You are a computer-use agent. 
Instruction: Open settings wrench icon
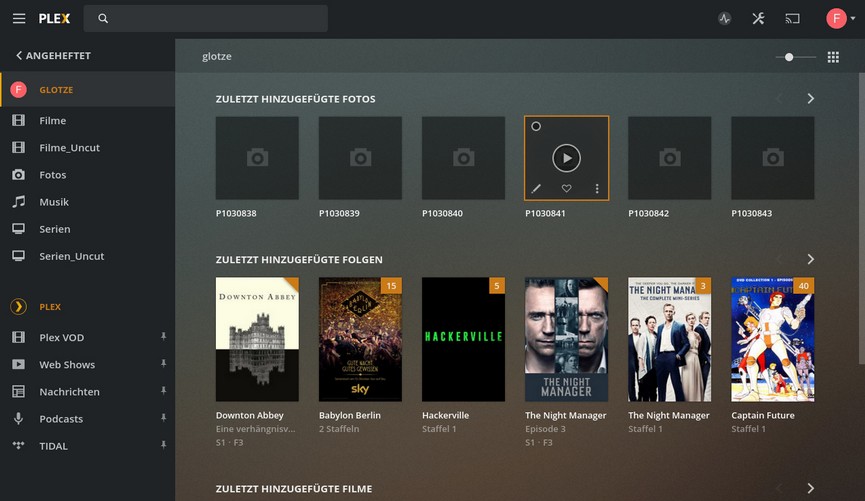click(759, 18)
